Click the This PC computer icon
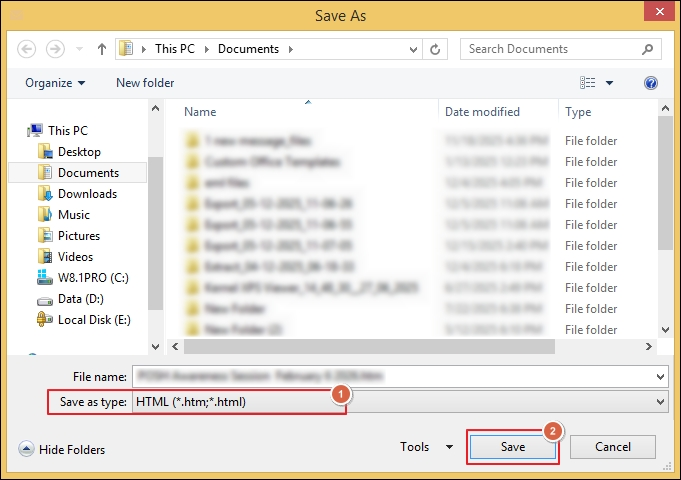 [x=35, y=130]
